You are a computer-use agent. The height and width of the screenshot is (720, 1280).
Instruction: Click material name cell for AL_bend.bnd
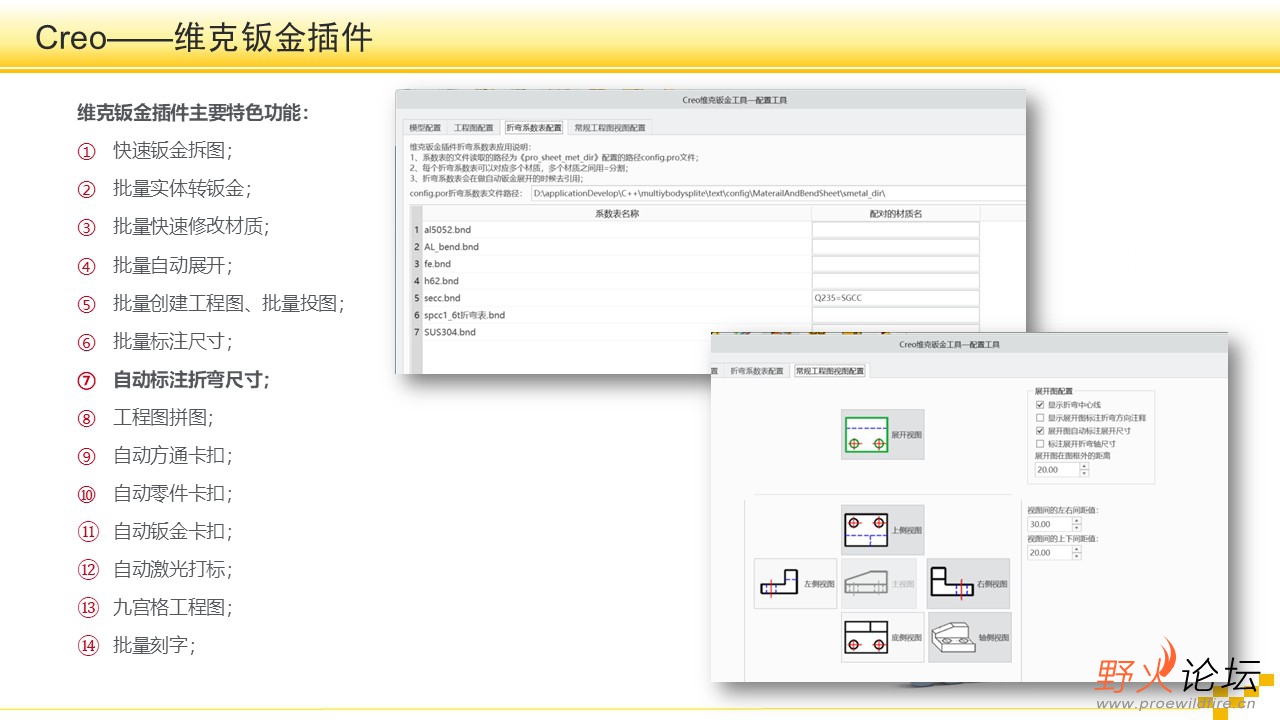pyautogui.click(x=896, y=247)
